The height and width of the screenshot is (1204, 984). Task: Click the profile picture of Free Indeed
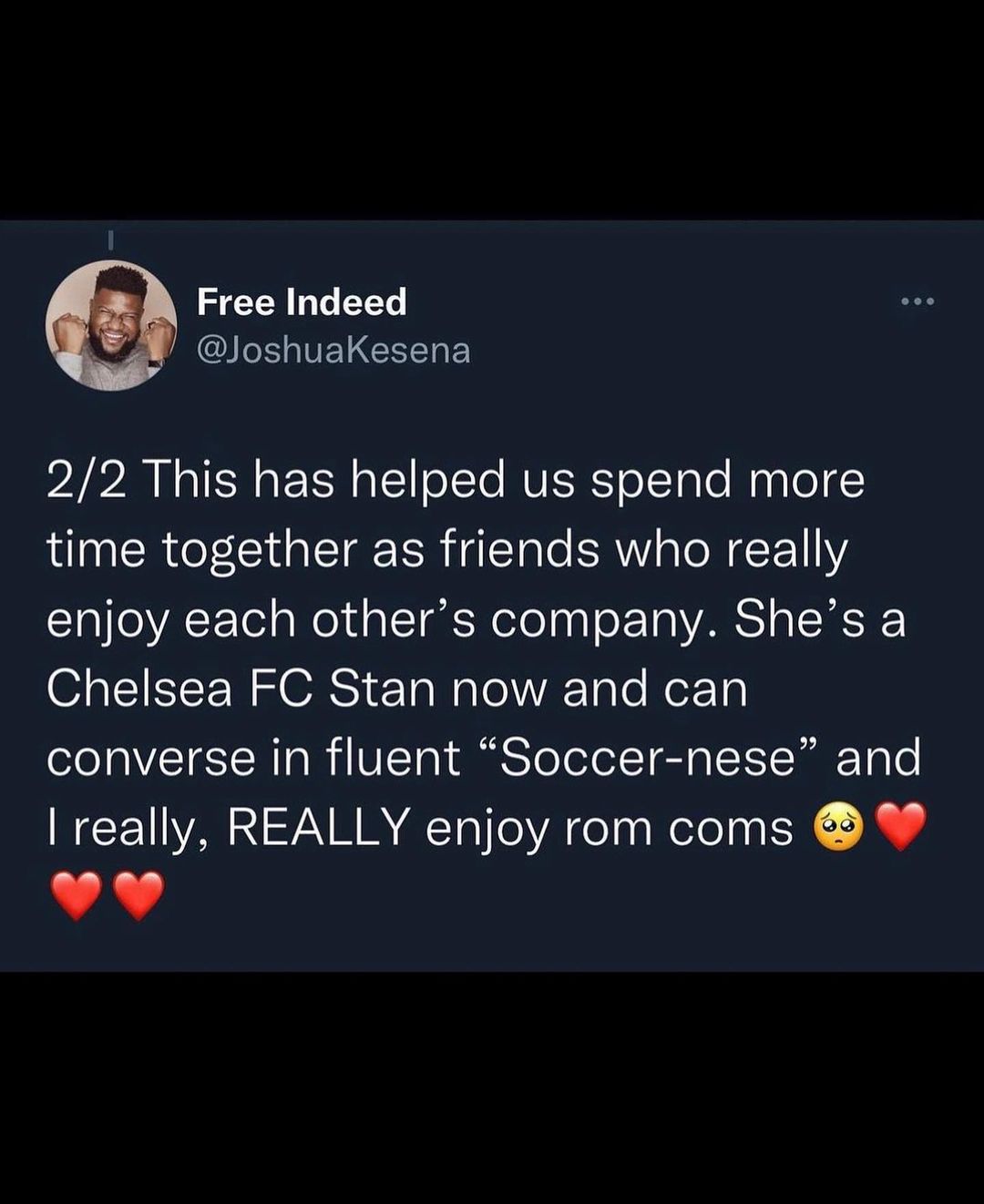(111, 325)
